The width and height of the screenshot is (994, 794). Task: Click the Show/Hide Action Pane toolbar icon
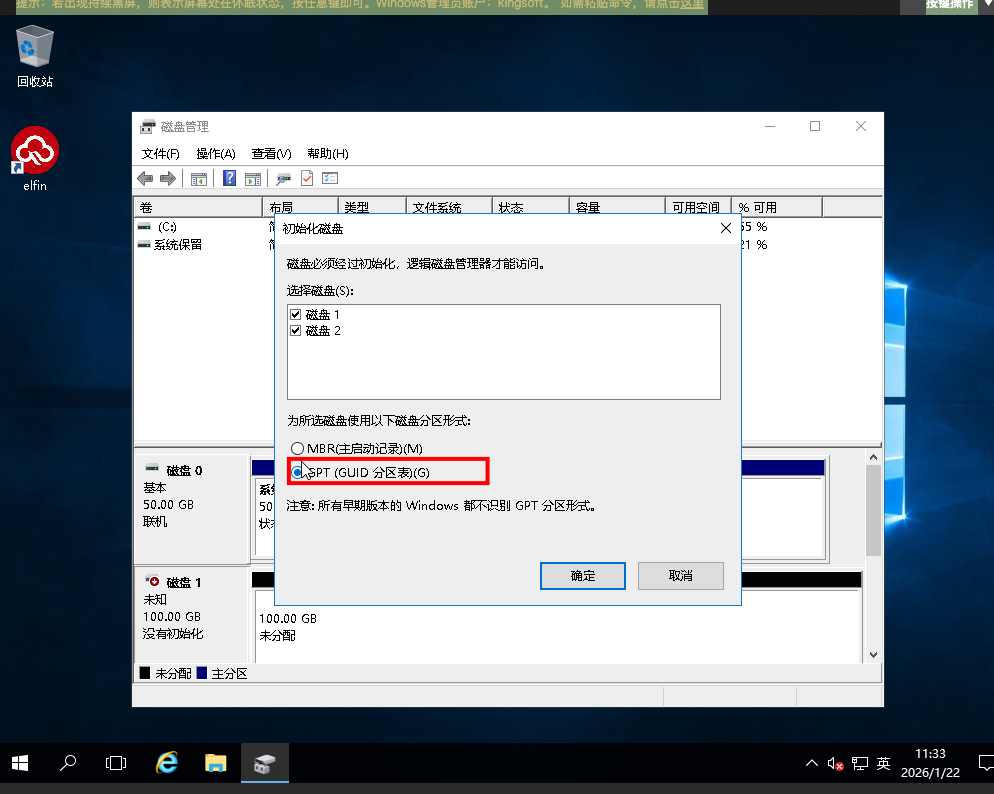253,179
